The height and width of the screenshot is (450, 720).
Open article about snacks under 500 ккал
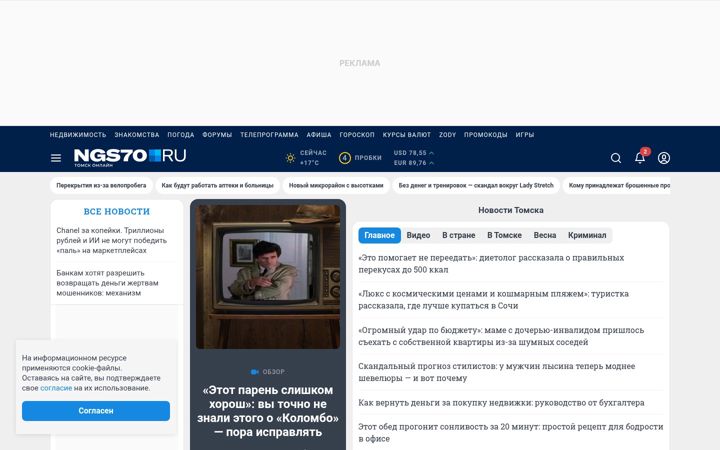491,264
